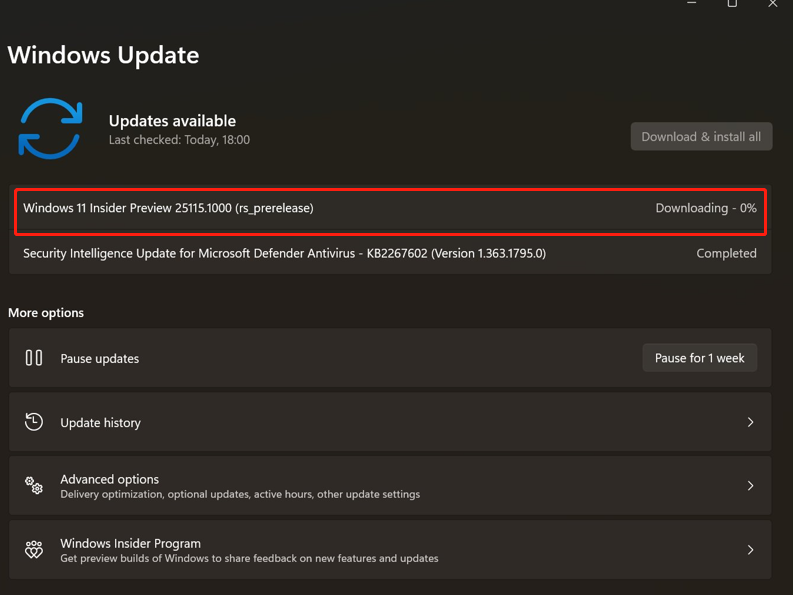This screenshot has height=595, width=793.
Task: Select Security Intelligence Update KB2267602 row
Action: (390, 253)
